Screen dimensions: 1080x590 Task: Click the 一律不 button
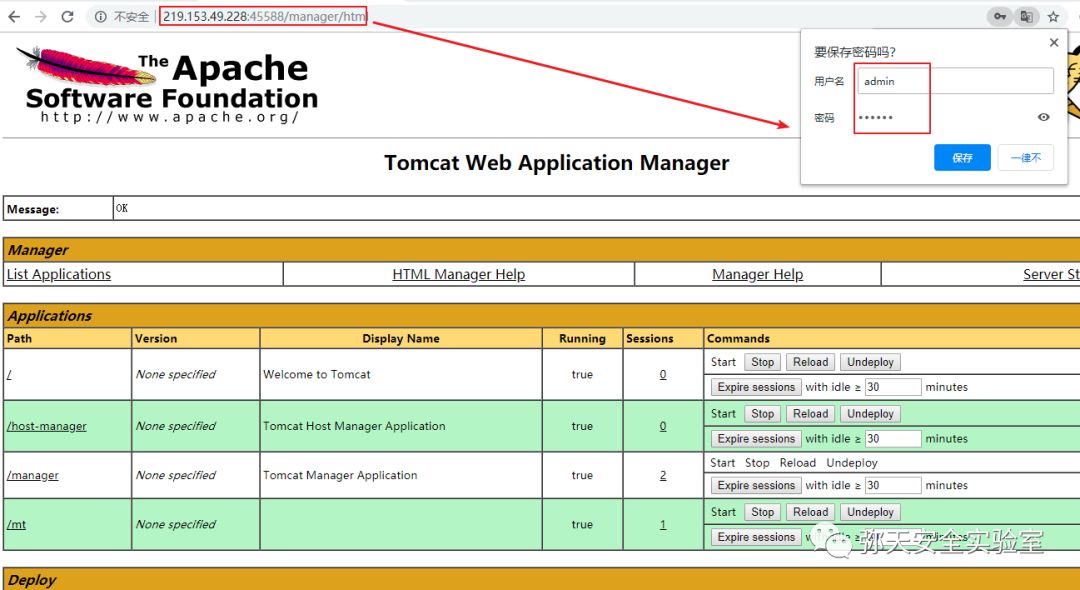point(1026,158)
